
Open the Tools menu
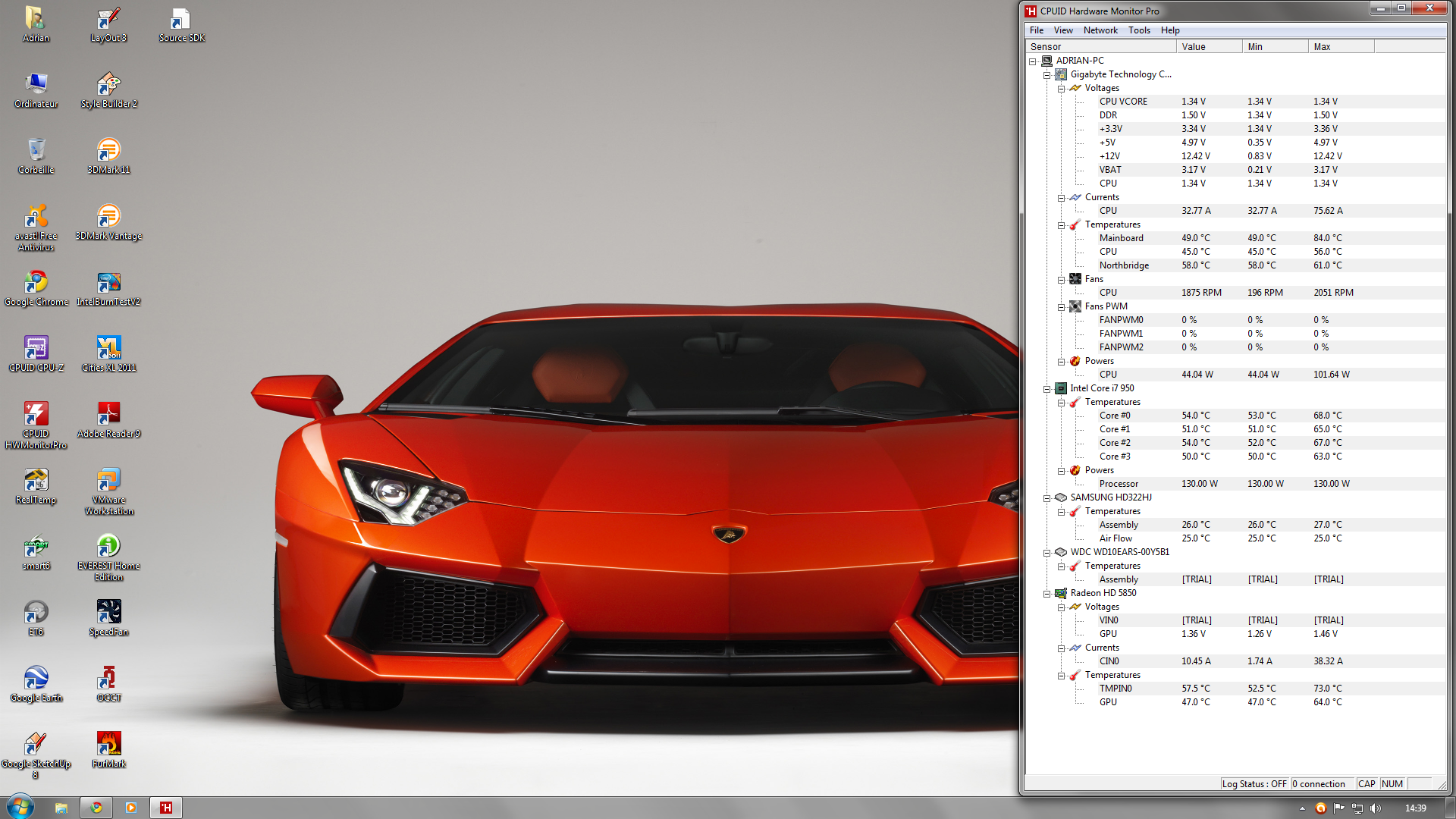(x=1138, y=30)
